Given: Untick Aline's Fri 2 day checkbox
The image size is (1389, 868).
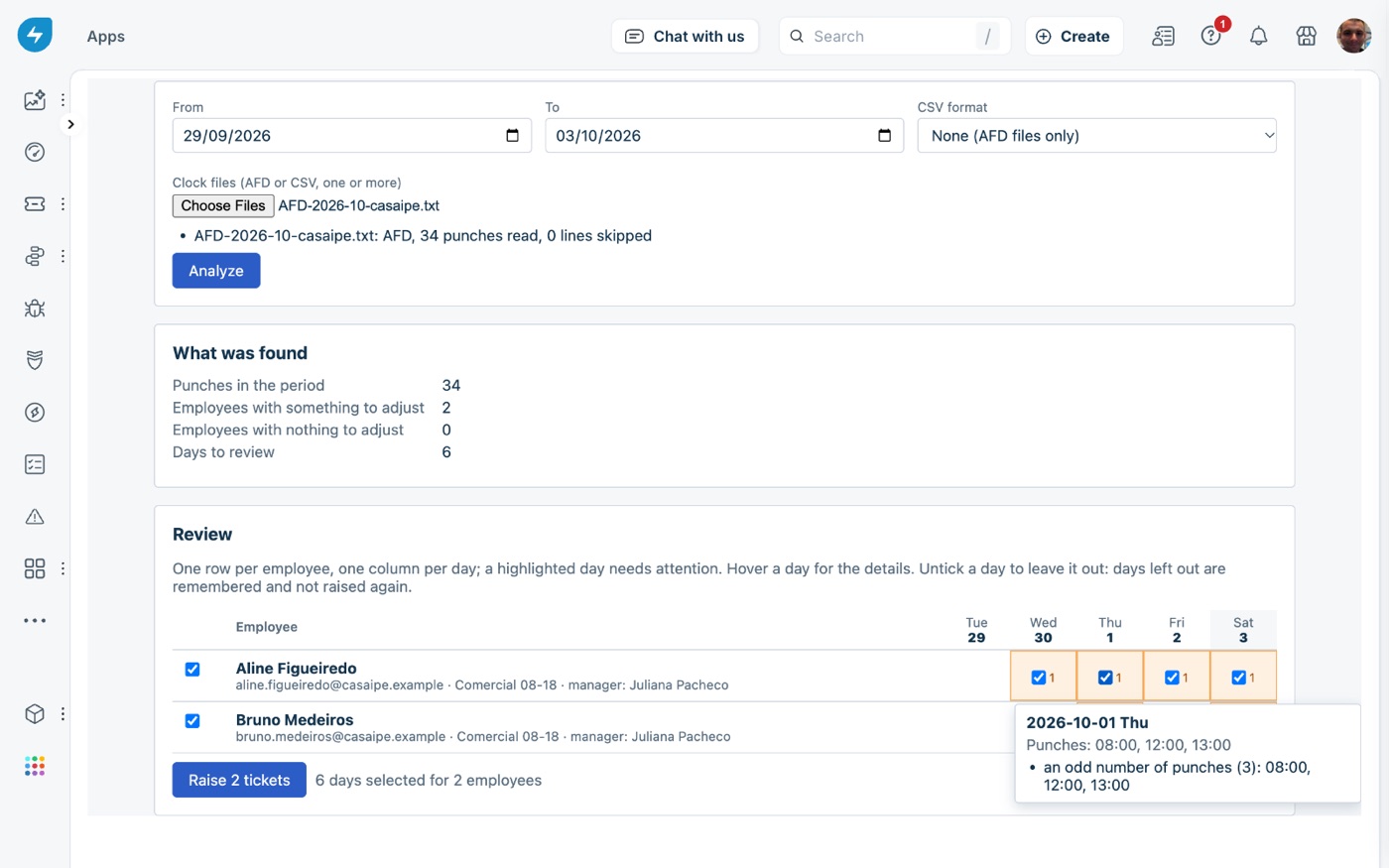Looking at the screenshot, I should (x=1171, y=678).
